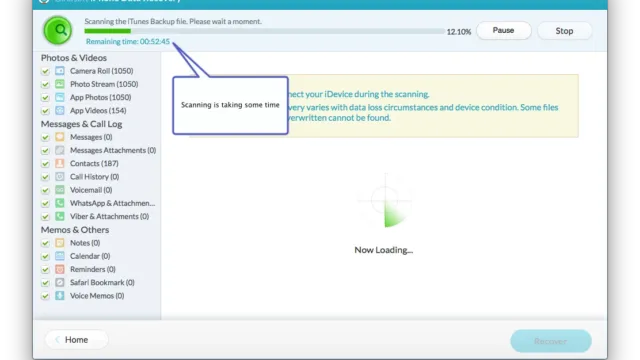Select the Viber & Attachments (0) label

click(109, 216)
